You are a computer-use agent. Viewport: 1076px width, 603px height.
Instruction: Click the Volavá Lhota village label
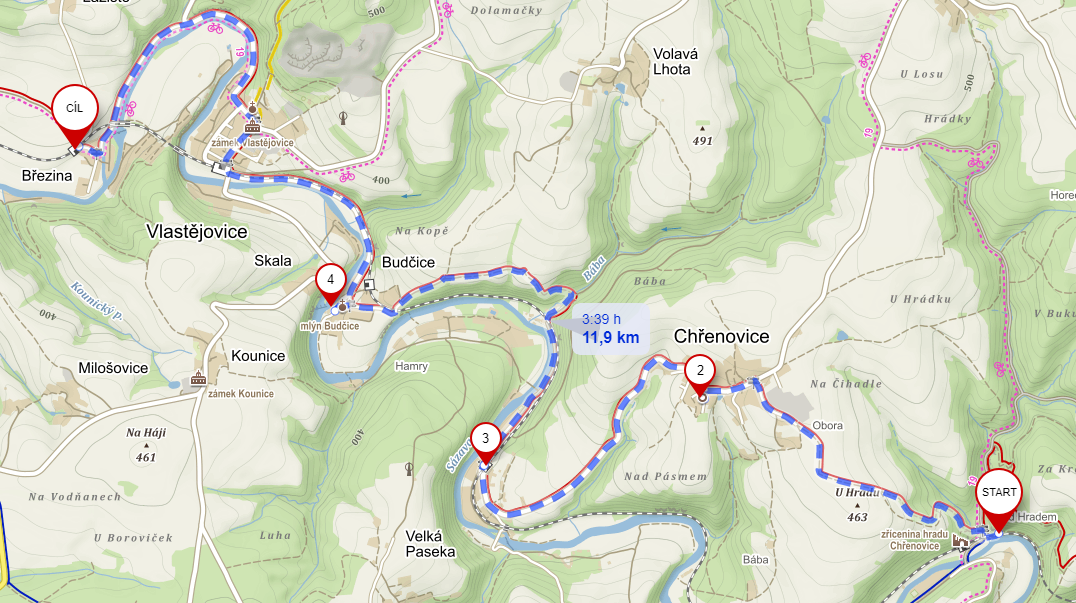pyautogui.click(x=675, y=61)
